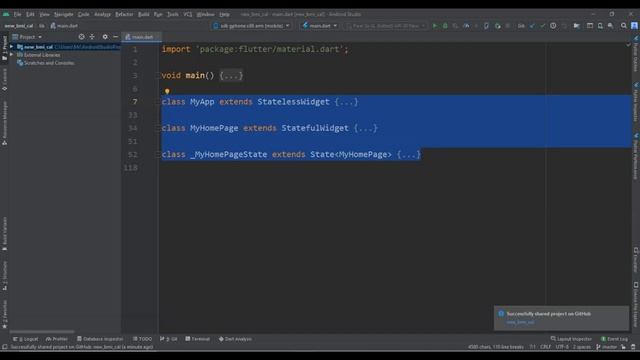Click the expand/collapse all icon in Project panel
The width and height of the screenshot is (640, 360).
tap(92, 37)
